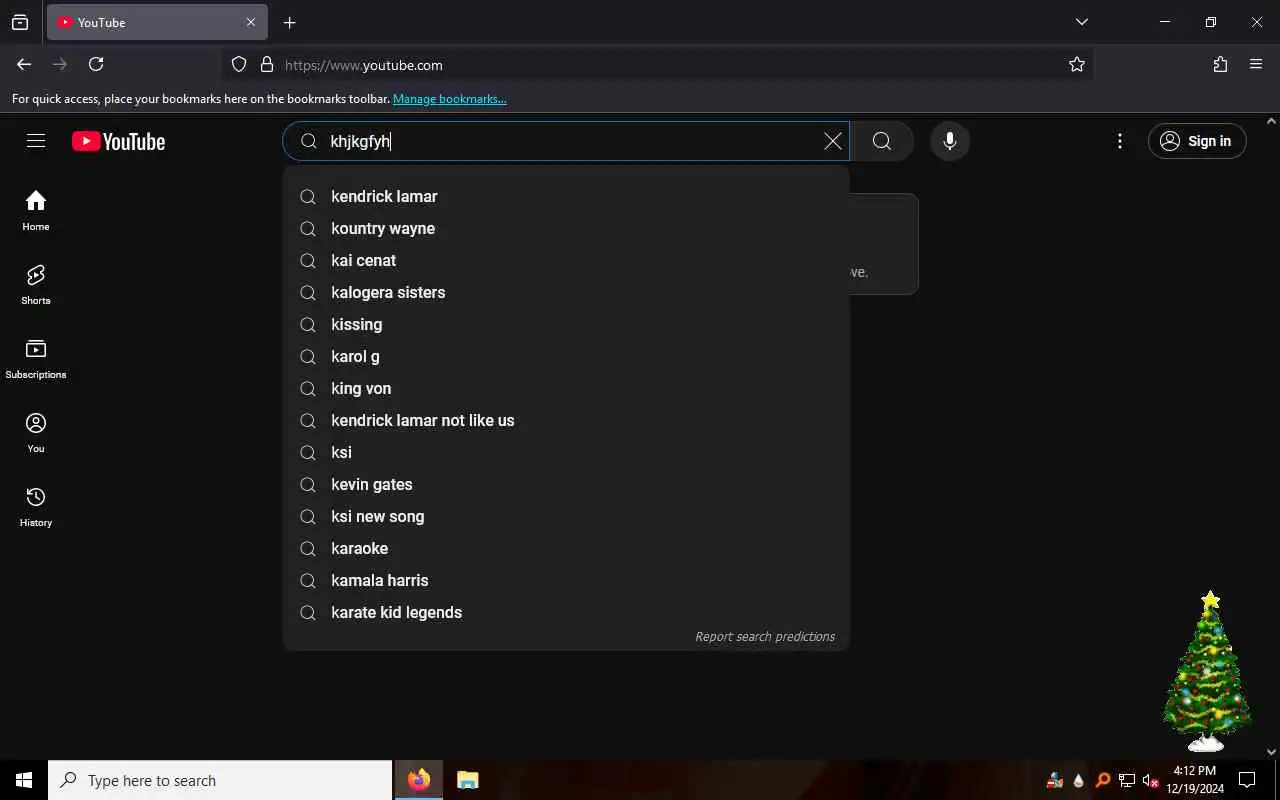Click the page scrollbar down arrow

(1272, 752)
